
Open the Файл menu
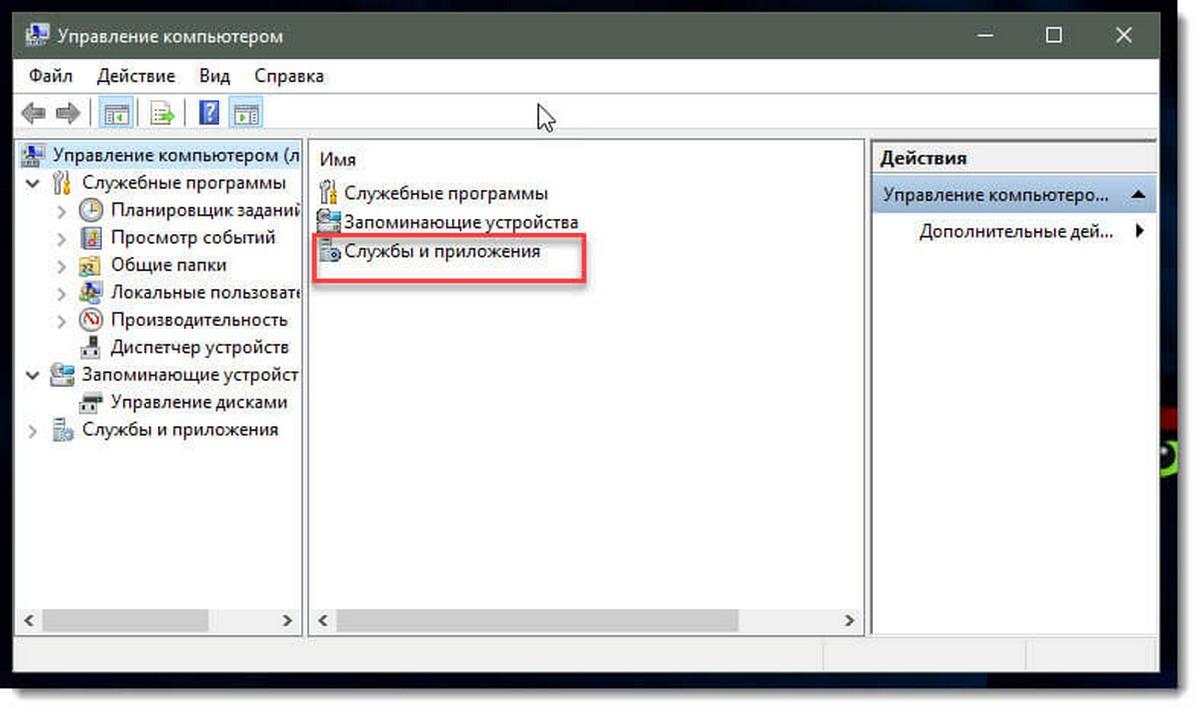[50, 76]
